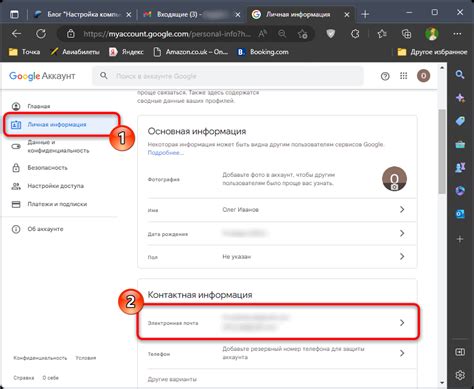Open a new browser tab
This screenshot has width=474, height=389.
pyautogui.click(x=365, y=14)
